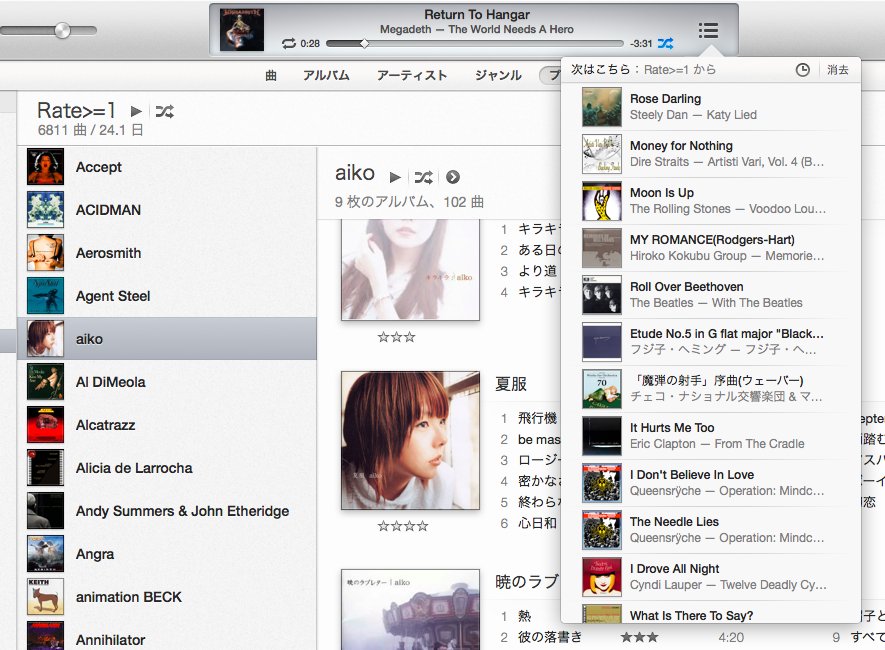Select track 3 より道
Image resolution: width=885 pixels, height=650 pixels.
tap(537, 271)
